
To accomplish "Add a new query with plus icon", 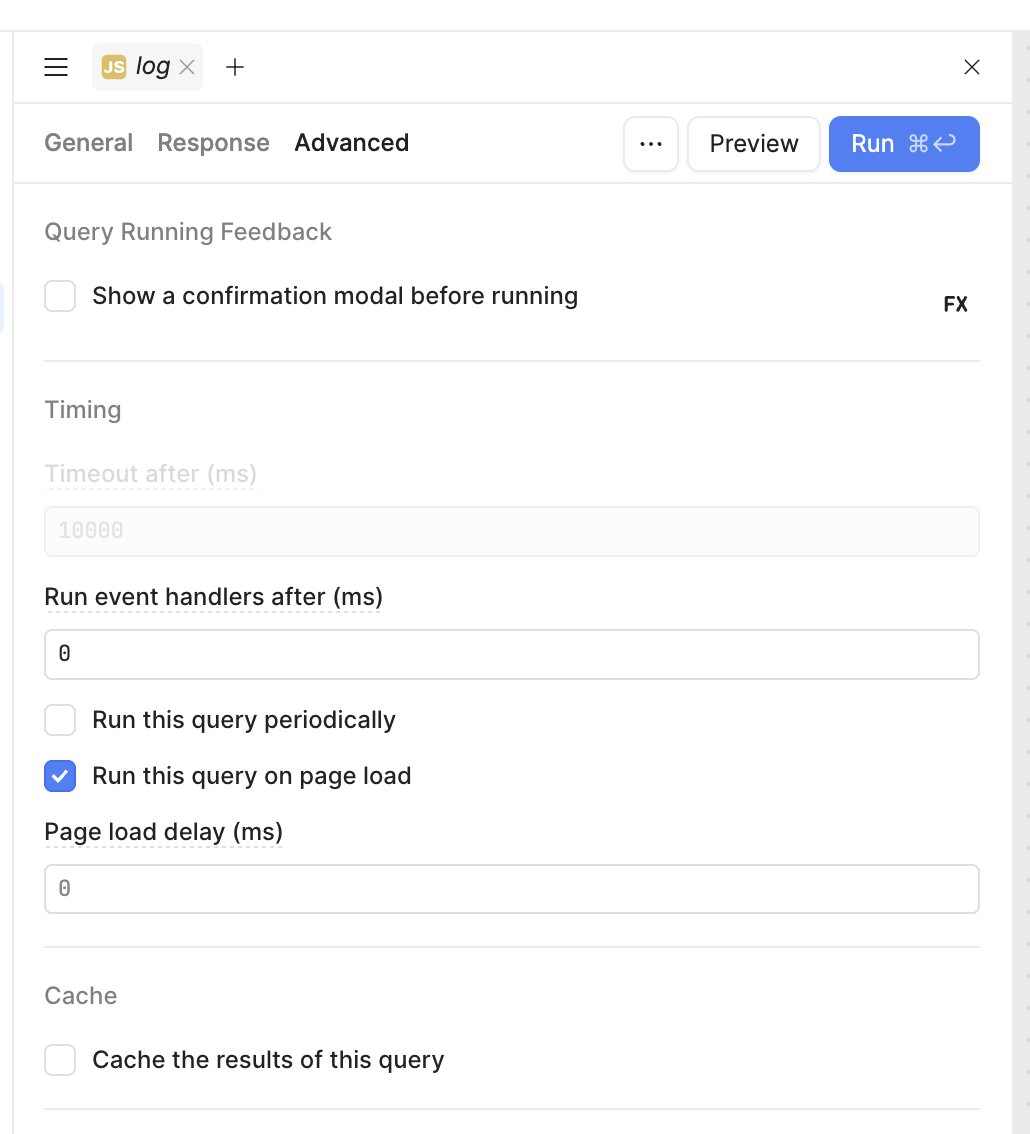I will 235,67.
